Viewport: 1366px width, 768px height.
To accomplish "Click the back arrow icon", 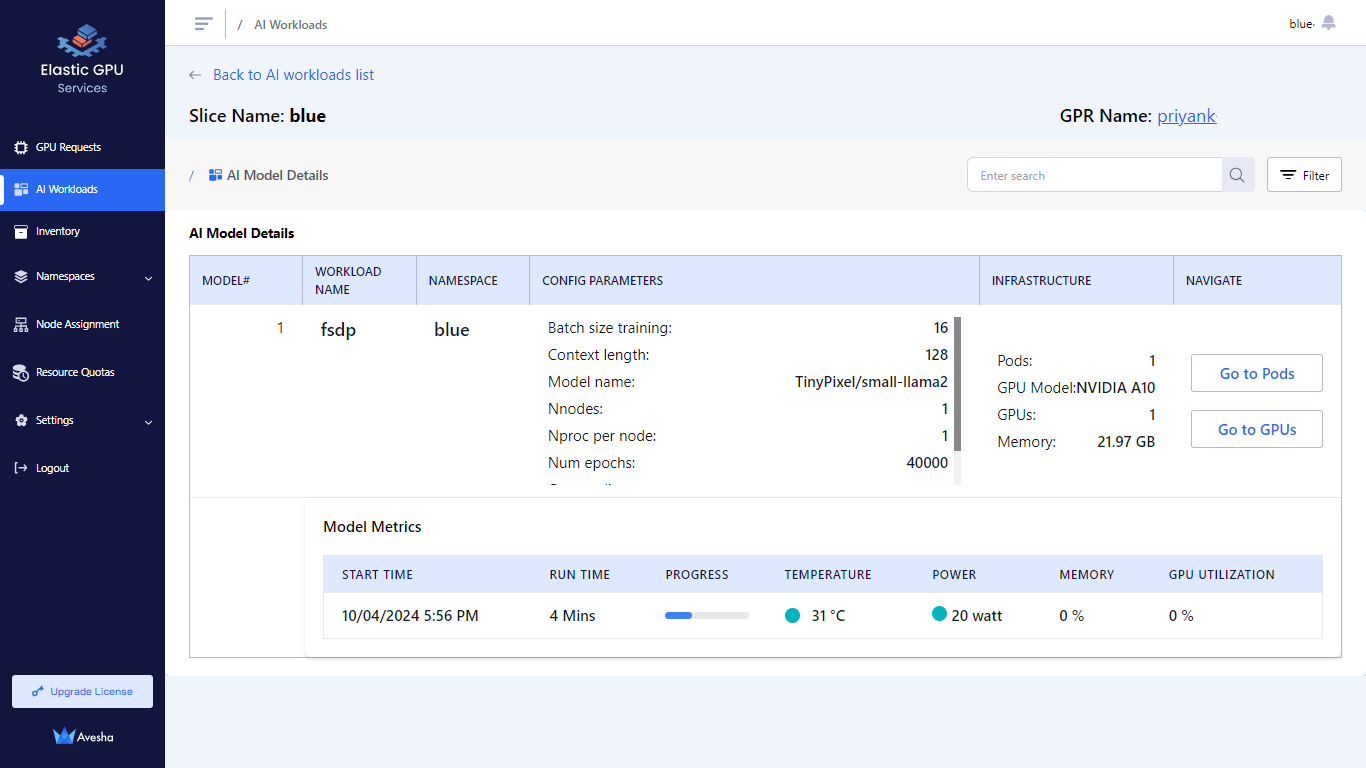I will click(195, 75).
